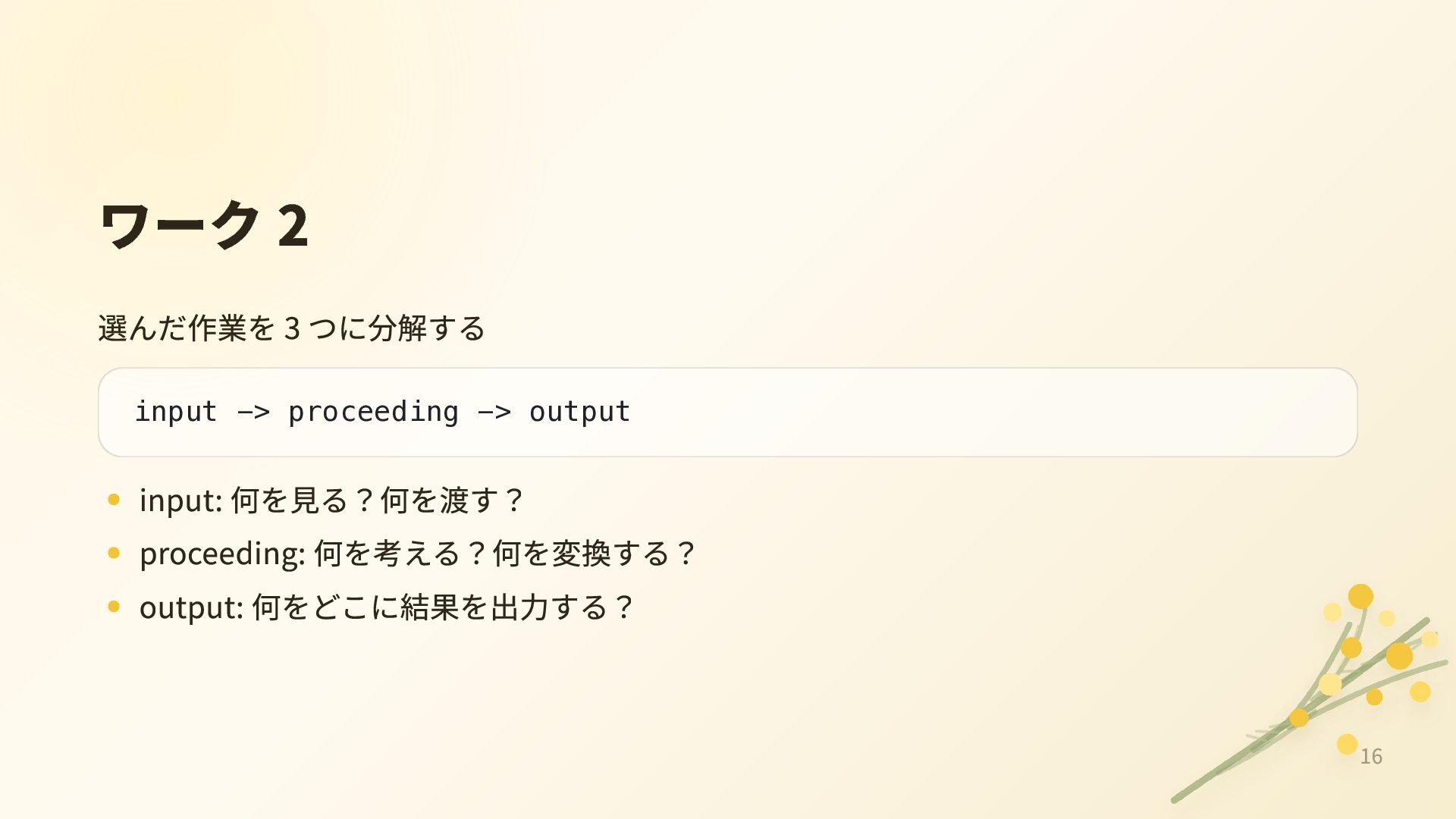This screenshot has height=819, width=1456.
Task: Click the second arrow before output in code
Action: click(494, 413)
